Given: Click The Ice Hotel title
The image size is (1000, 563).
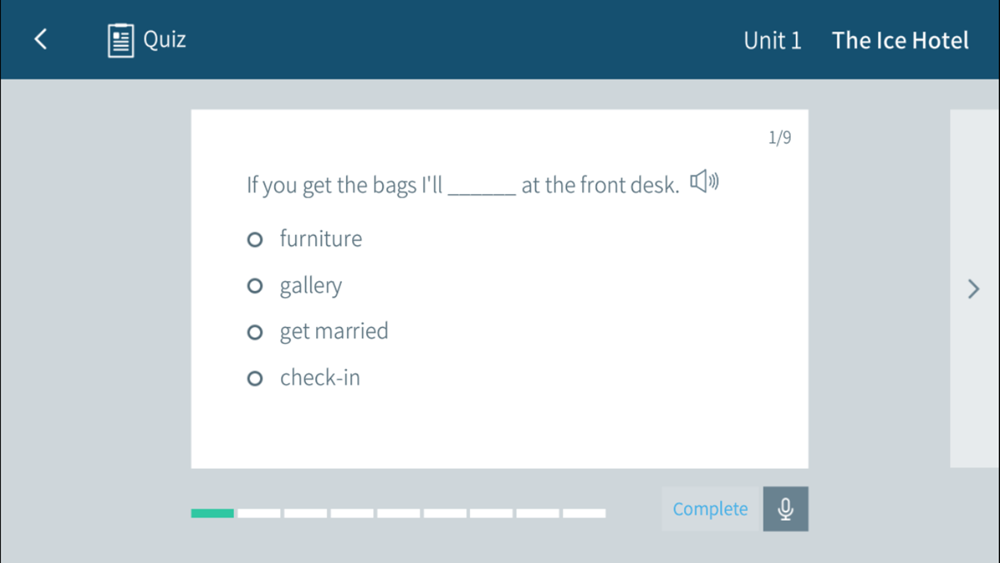Looking at the screenshot, I should 900,41.
